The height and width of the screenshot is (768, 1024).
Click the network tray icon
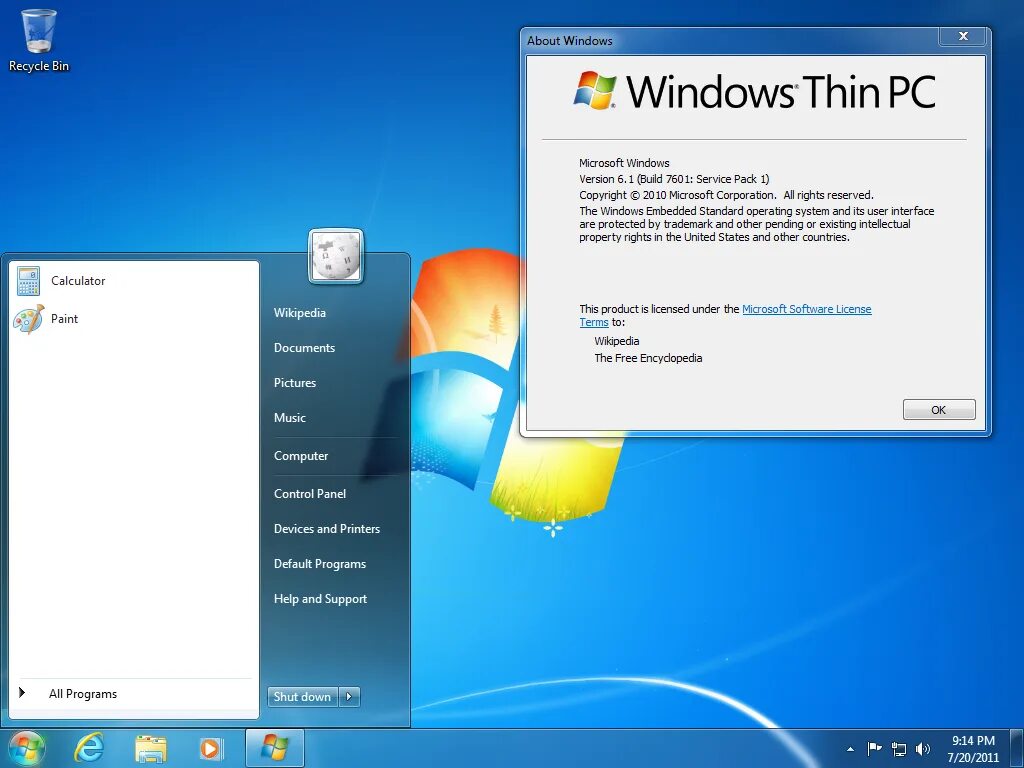coord(899,749)
